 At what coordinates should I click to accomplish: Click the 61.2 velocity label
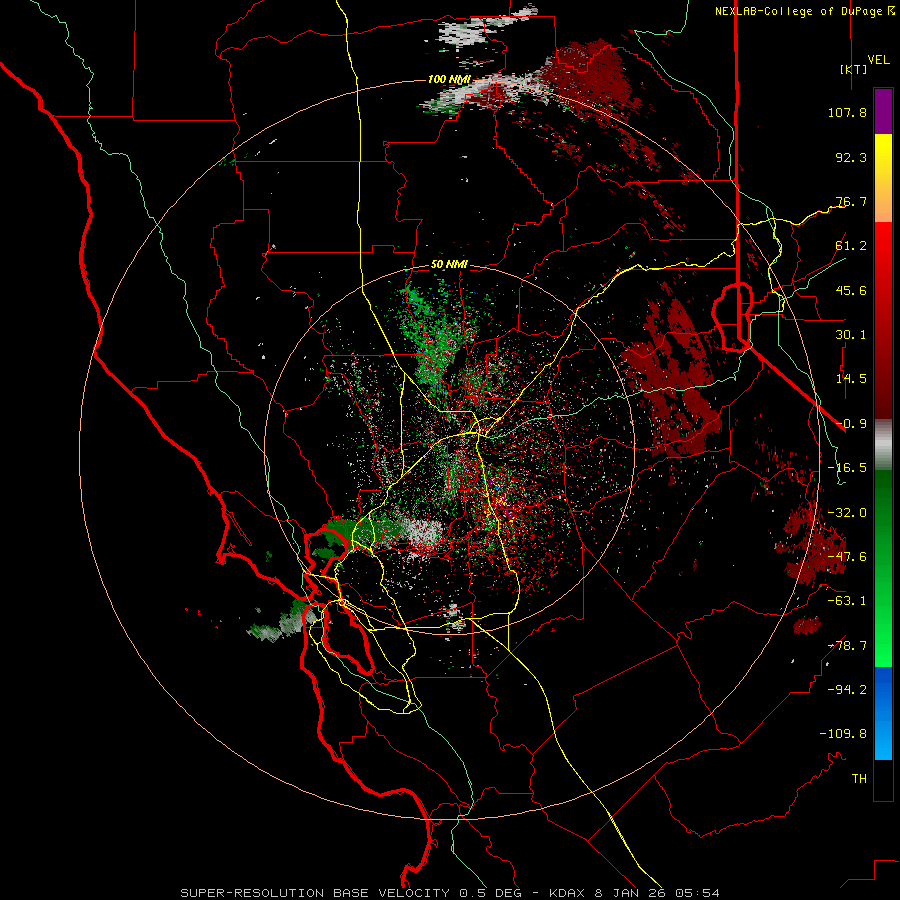pyautogui.click(x=851, y=246)
